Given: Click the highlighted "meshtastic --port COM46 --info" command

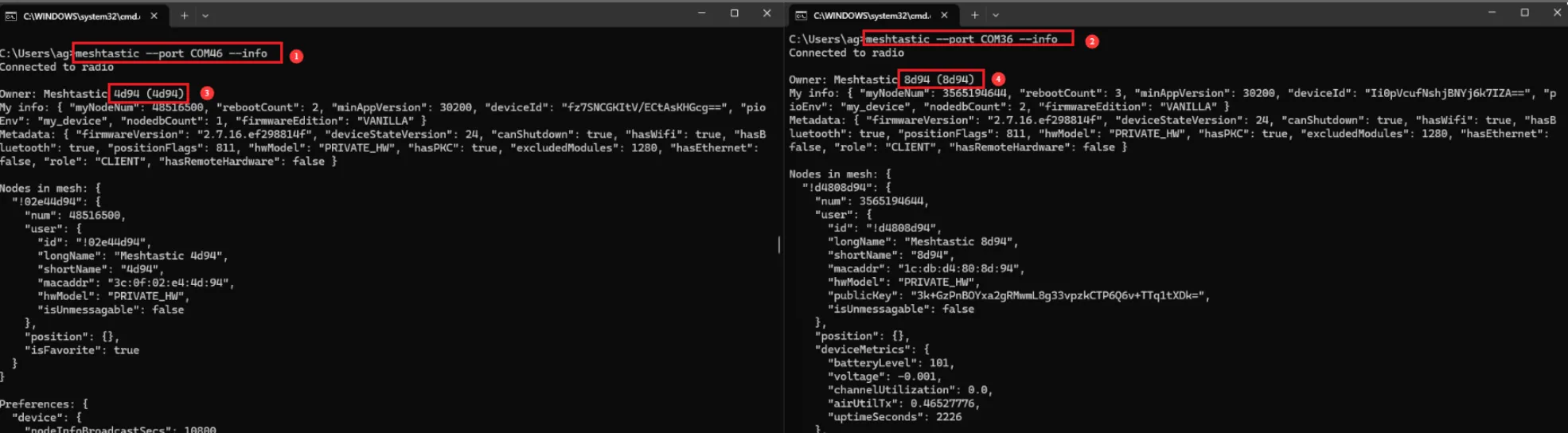Looking at the screenshot, I should click(177, 53).
